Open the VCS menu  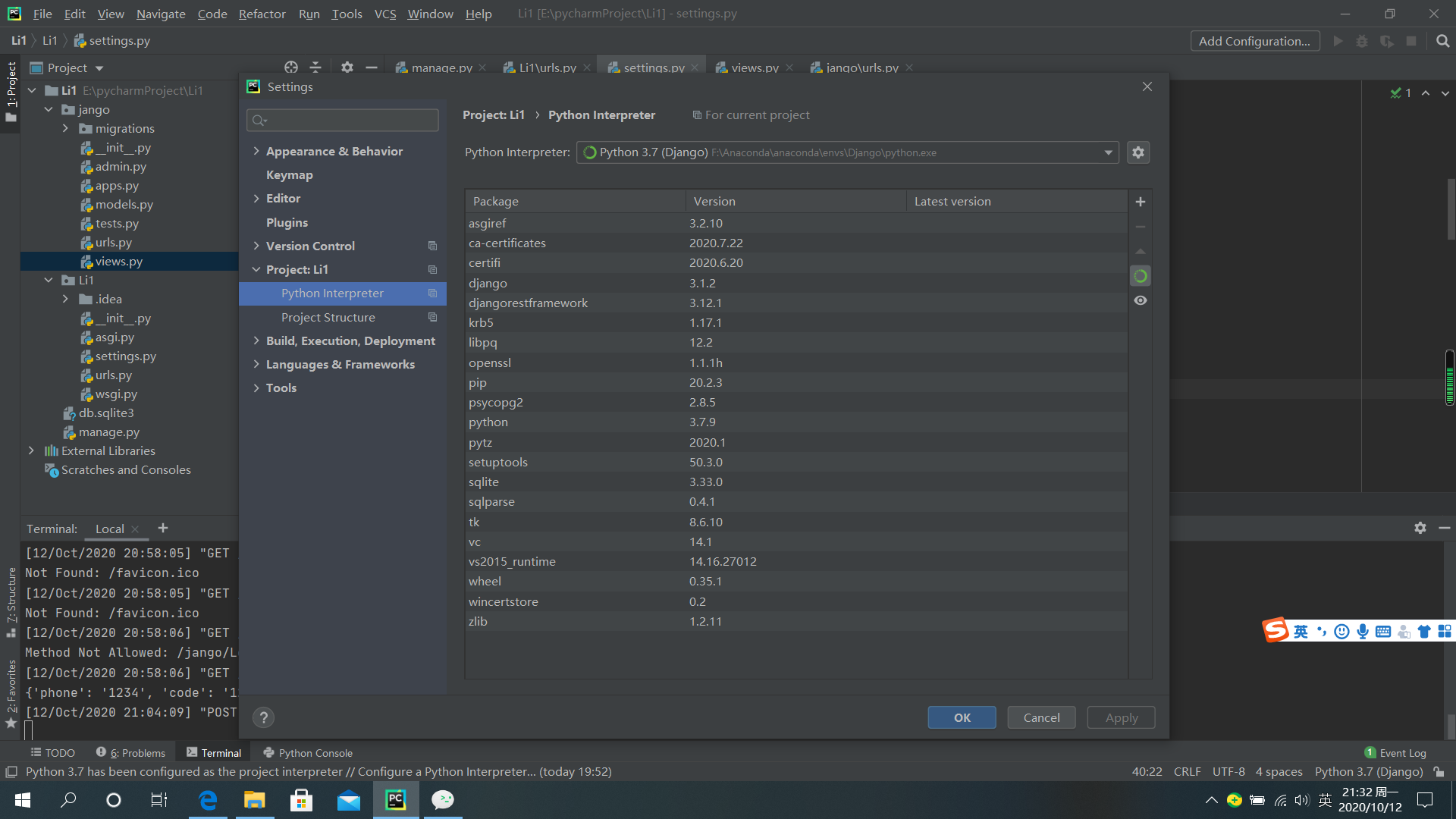click(x=385, y=14)
